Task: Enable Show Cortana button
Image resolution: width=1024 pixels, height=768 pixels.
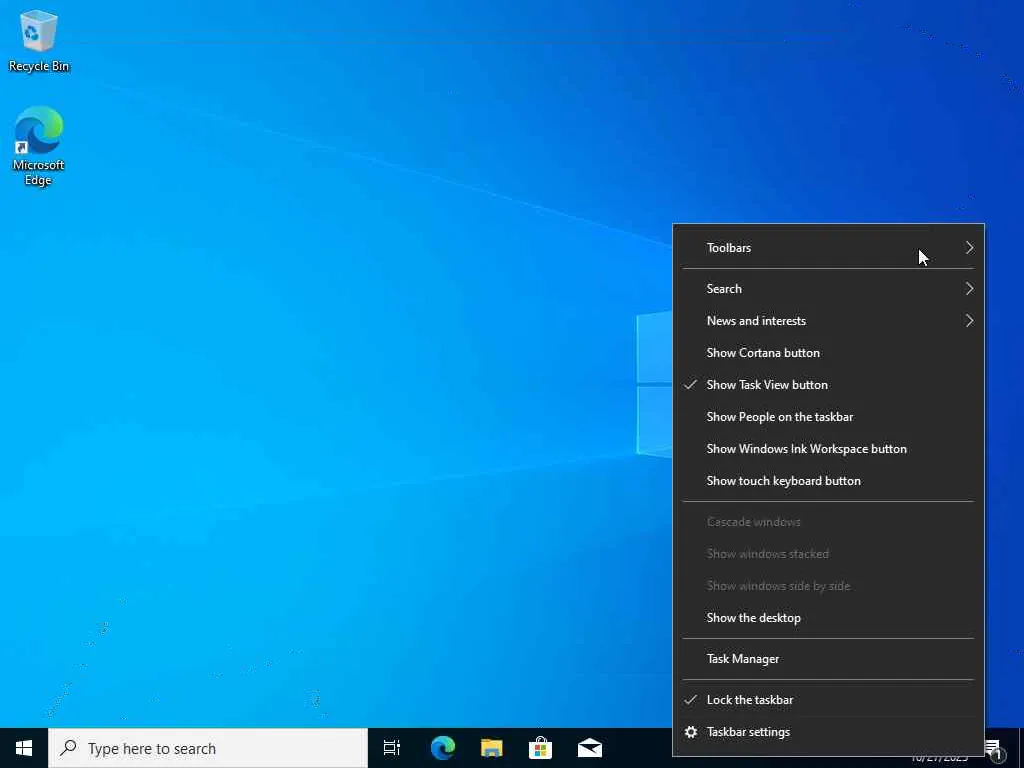Action: 828,353
